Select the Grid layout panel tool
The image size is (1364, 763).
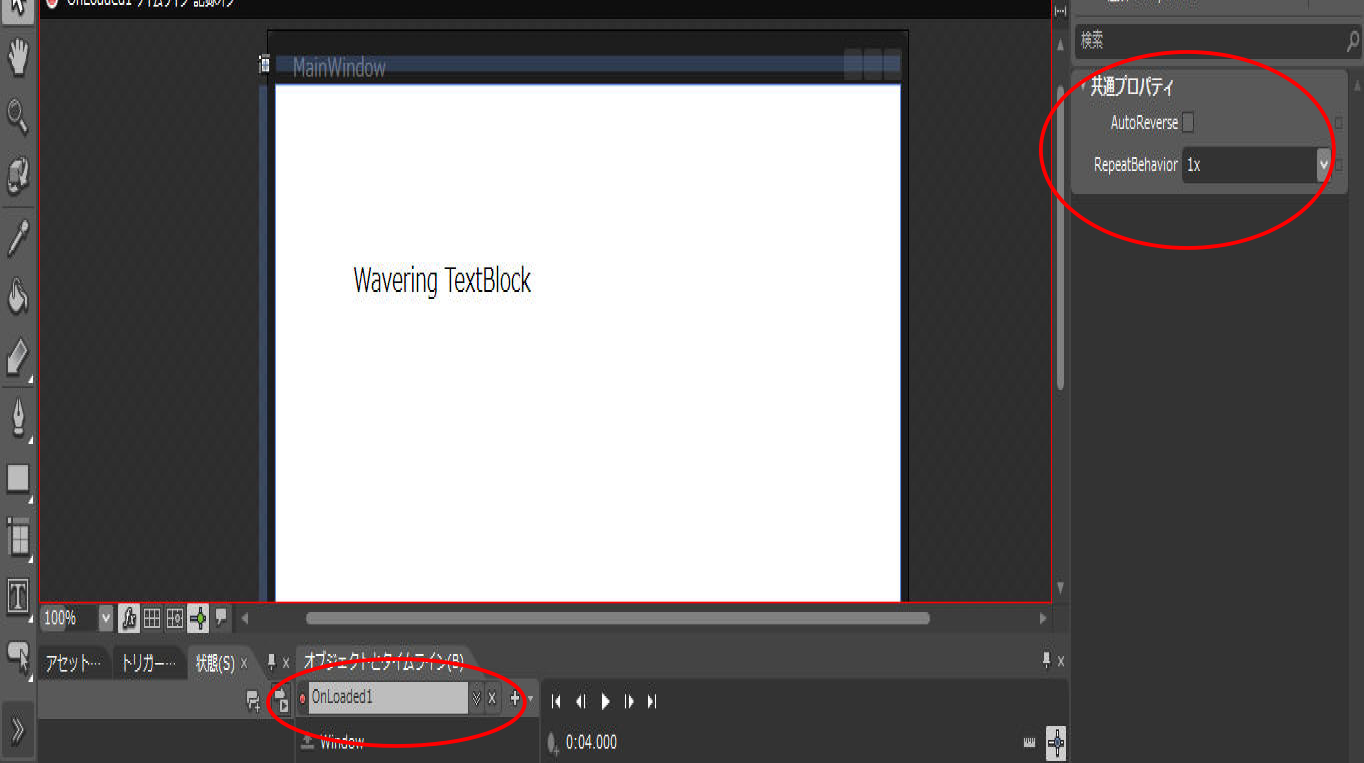[18, 537]
